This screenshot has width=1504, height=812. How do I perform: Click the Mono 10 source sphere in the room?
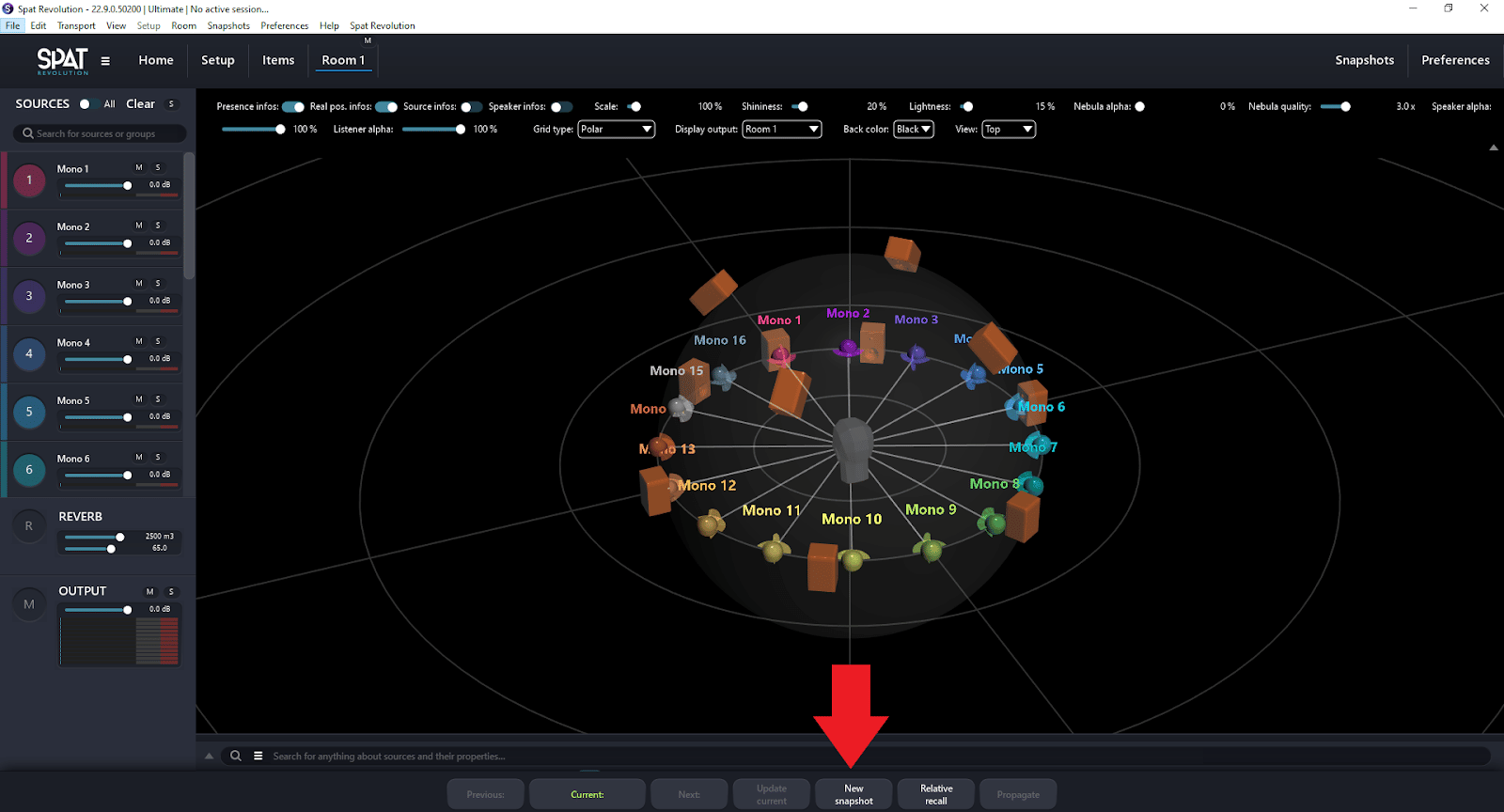(x=853, y=560)
